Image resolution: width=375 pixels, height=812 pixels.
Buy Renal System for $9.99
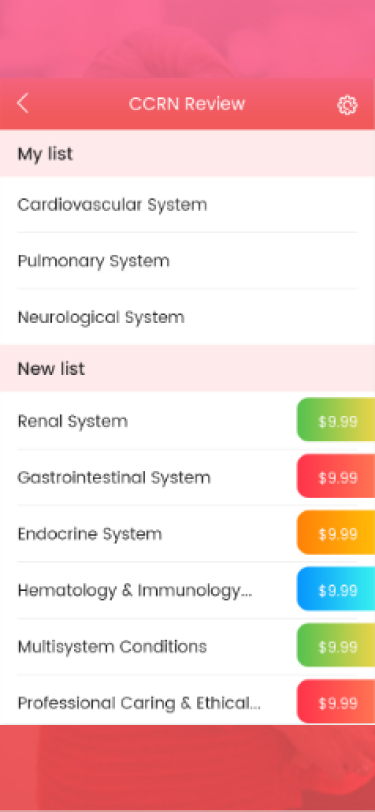pyautogui.click(x=336, y=420)
